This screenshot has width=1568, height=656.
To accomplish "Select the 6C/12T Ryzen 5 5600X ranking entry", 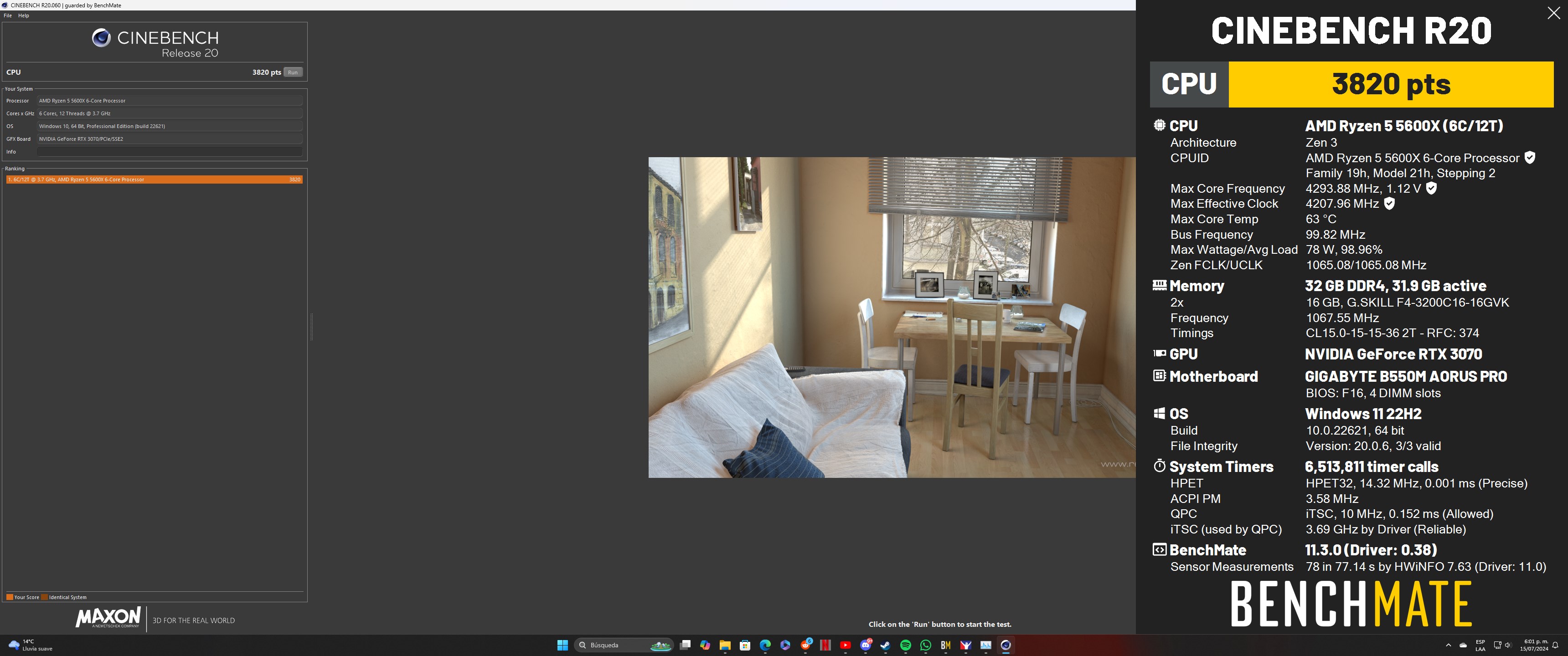I will click(155, 179).
